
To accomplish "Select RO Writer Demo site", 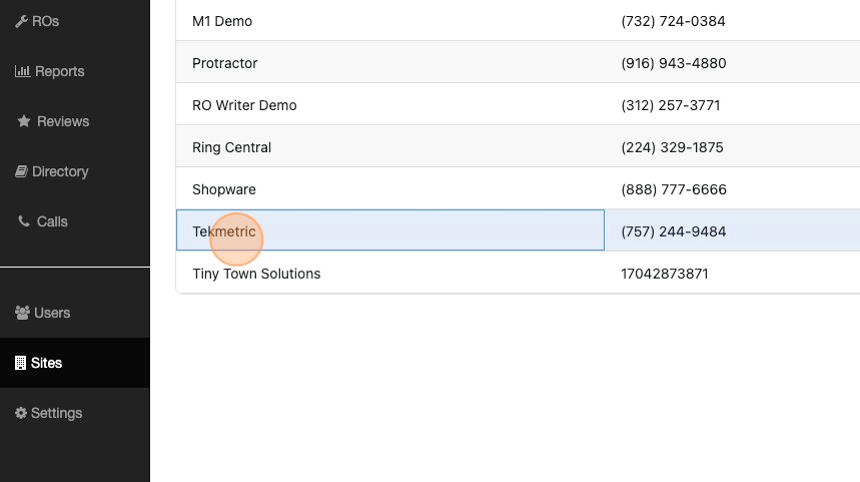I will click(244, 105).
